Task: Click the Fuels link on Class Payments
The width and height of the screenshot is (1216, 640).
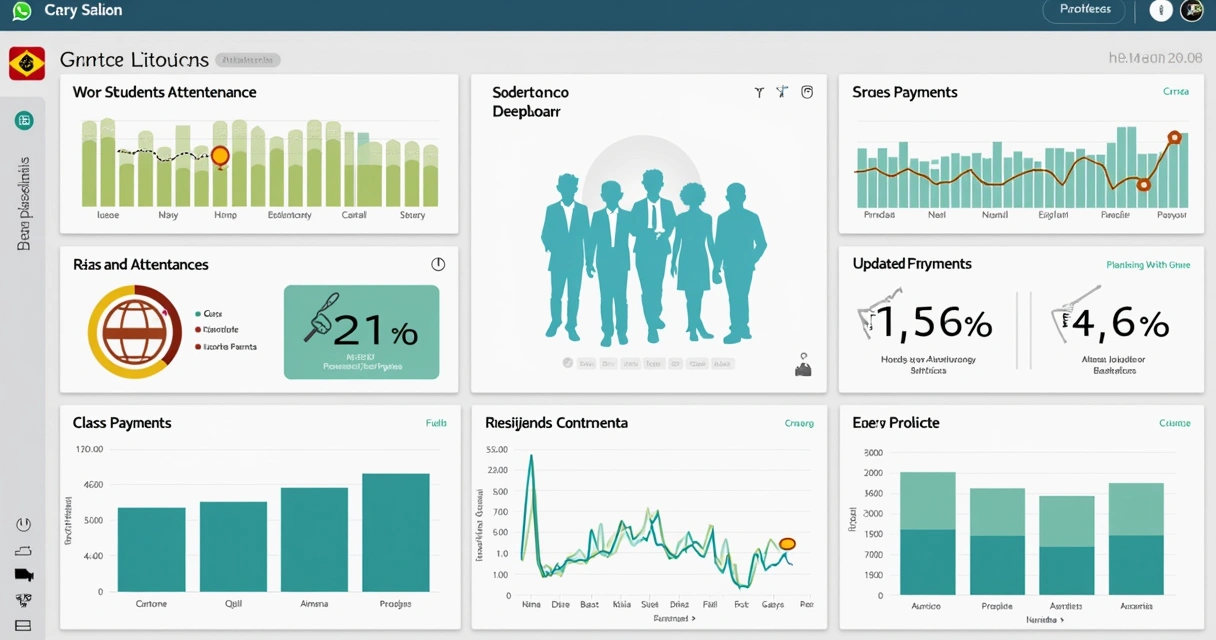Action: [x=436, y=423]
